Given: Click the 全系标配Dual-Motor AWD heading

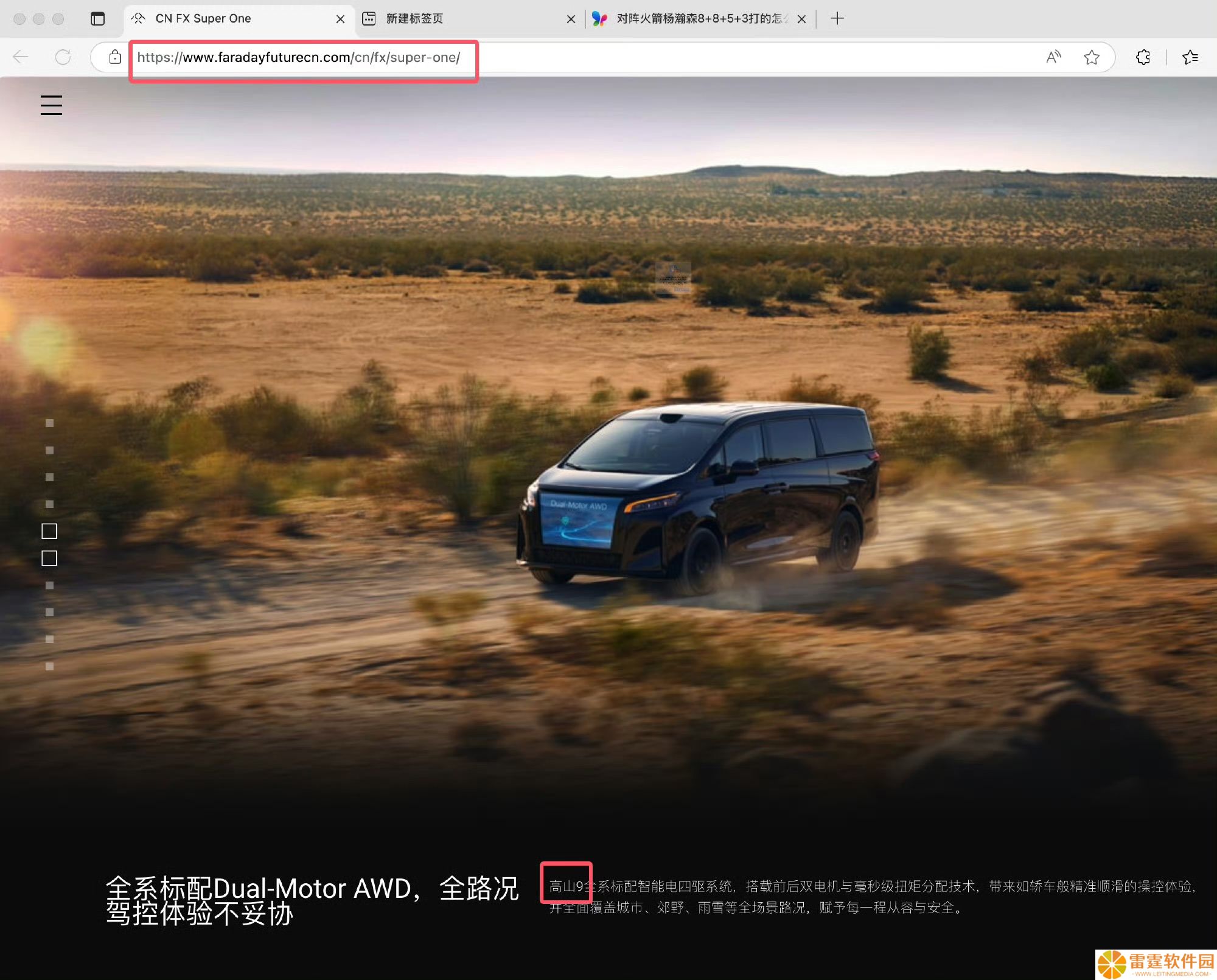Looking at the screenshot, I should click(312, 900).
